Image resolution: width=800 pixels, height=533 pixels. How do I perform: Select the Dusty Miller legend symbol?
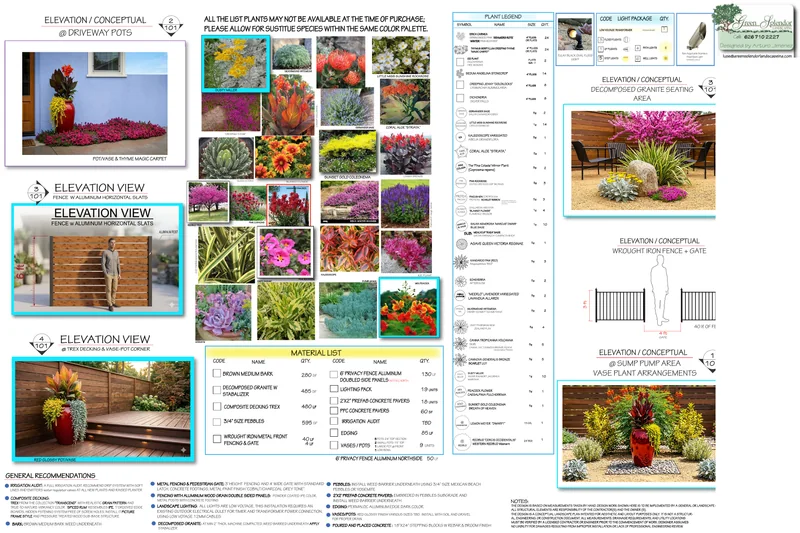461,376
